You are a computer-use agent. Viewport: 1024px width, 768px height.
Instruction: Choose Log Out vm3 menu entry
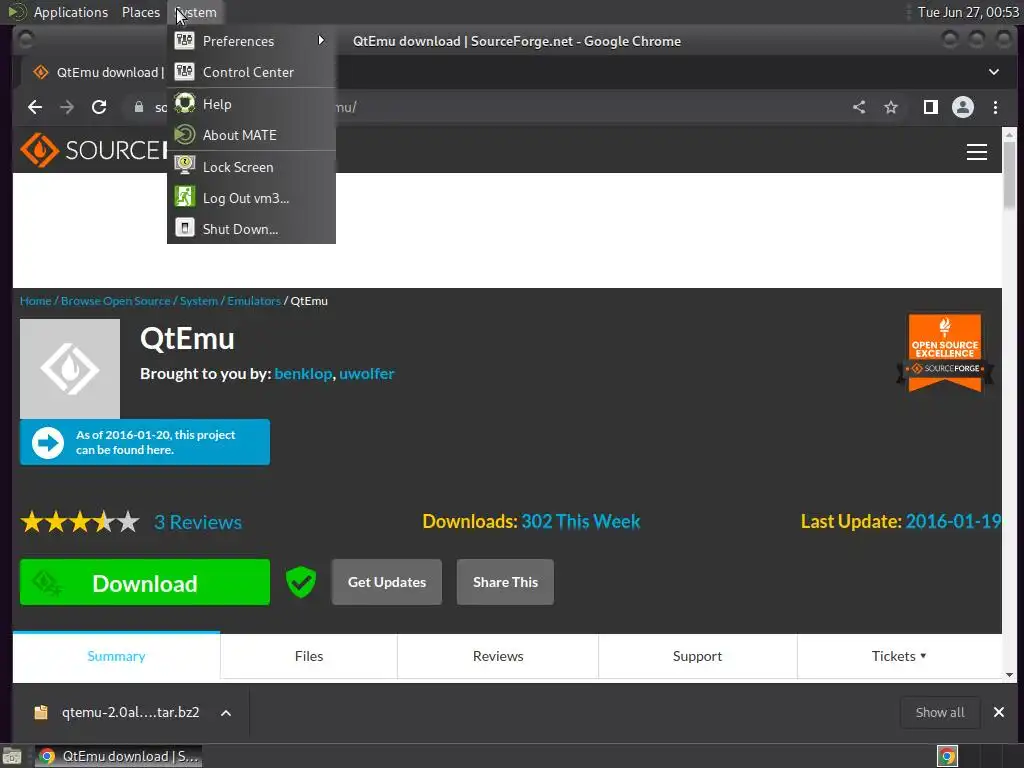click(251, 198)
